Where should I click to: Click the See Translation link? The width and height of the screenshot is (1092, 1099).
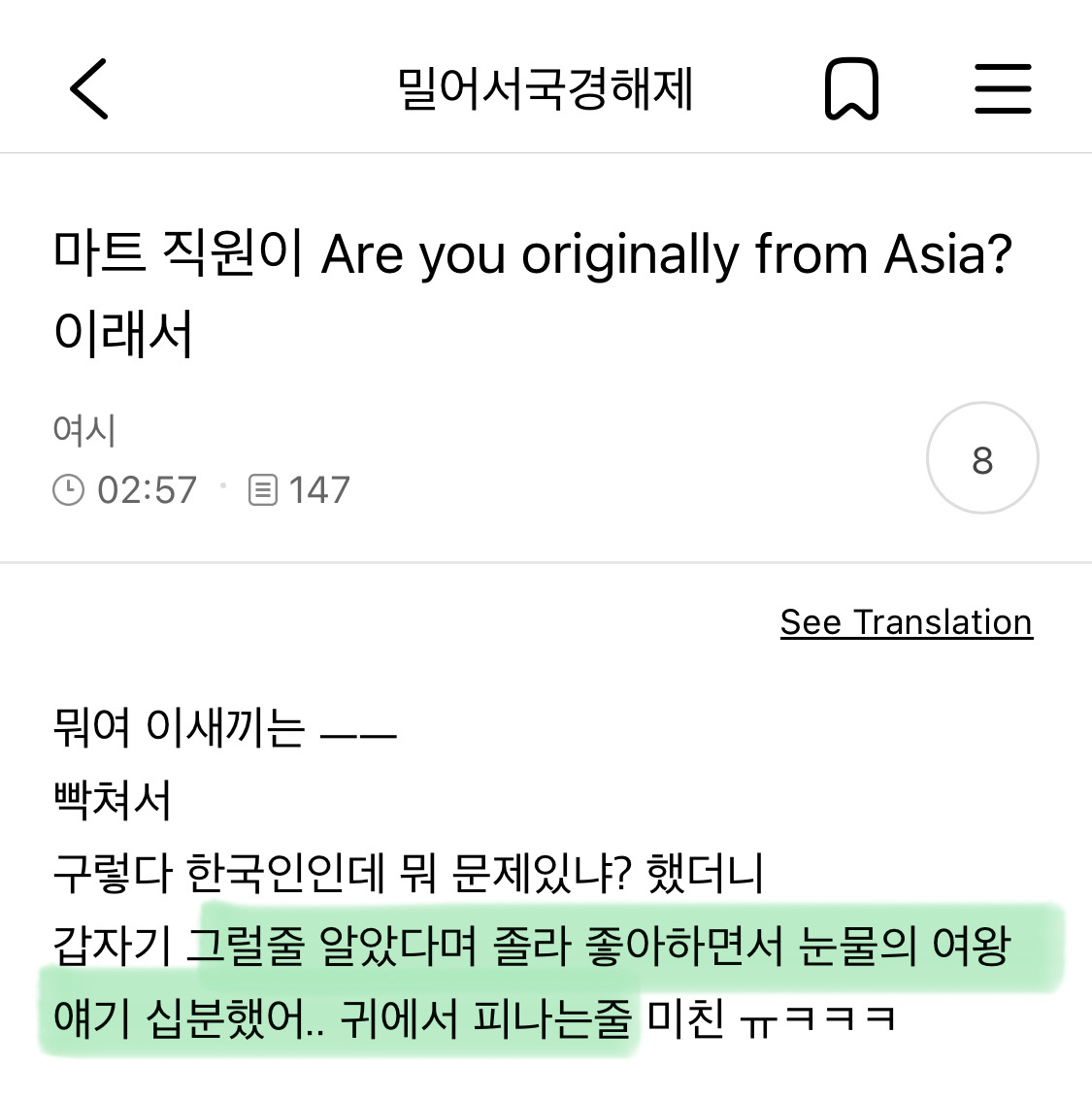click(906, 622)
